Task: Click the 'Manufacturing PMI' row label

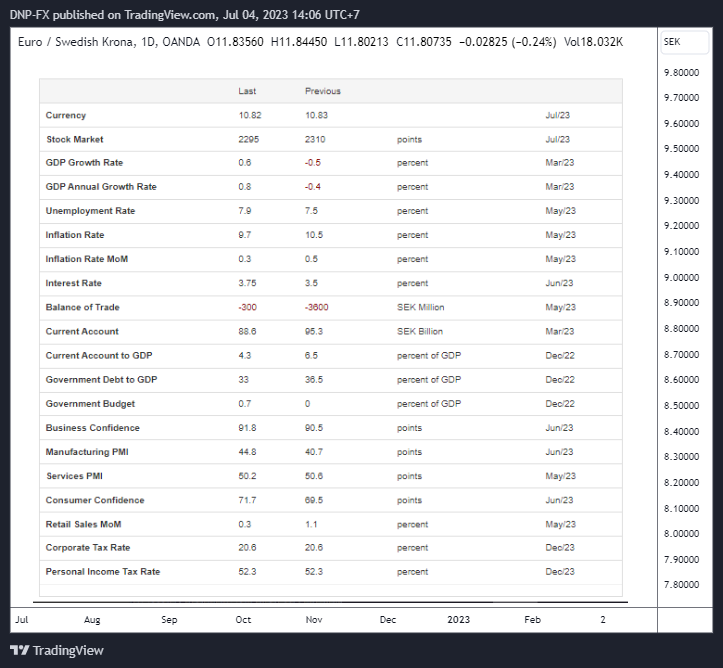Action: 87,452
